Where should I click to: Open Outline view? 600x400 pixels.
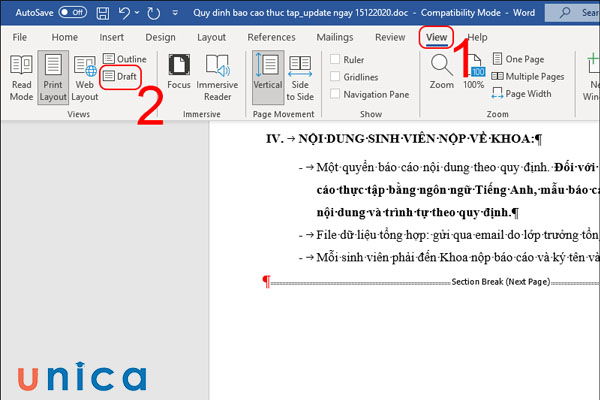[x=124, y=59]
